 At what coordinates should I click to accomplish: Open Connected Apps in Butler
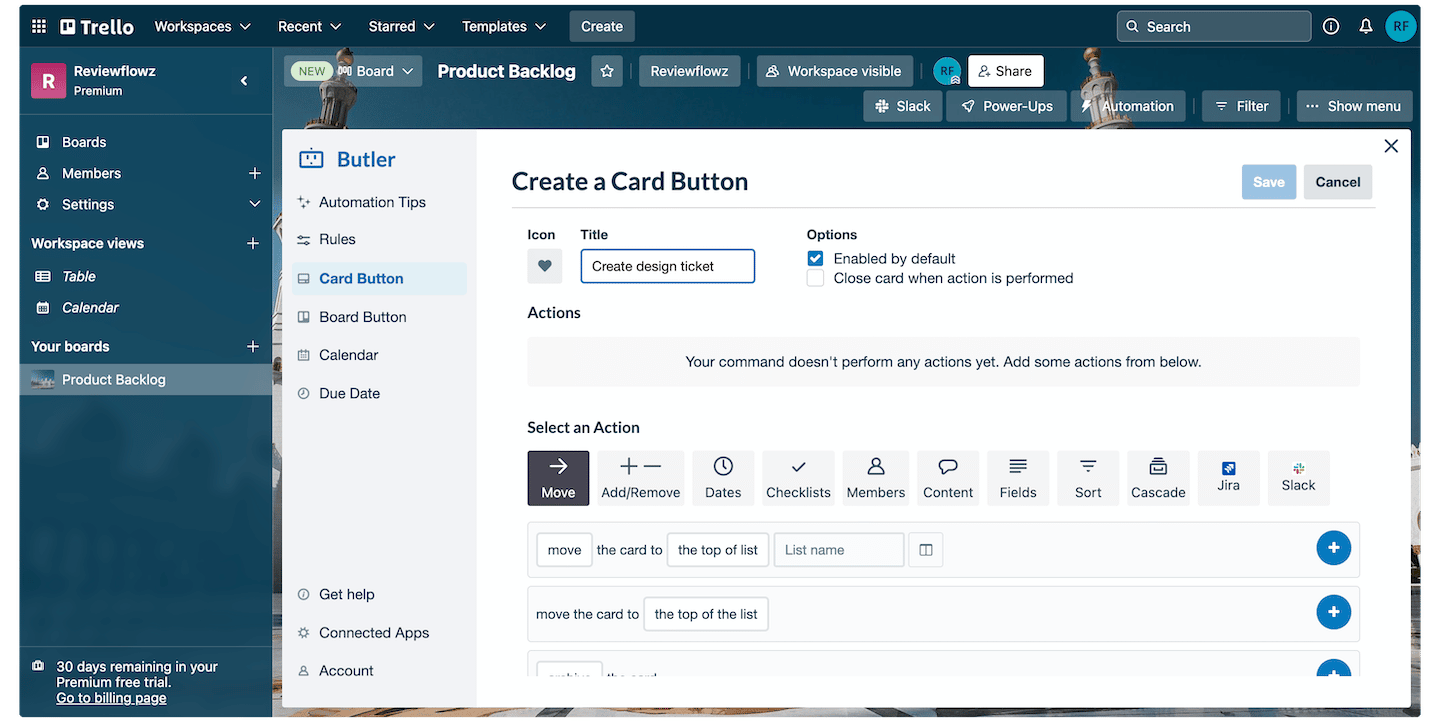(373, 633)
